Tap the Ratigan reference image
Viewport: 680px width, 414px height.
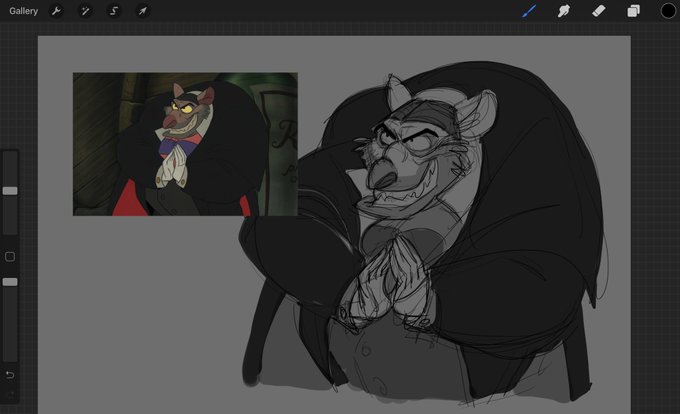click(x=185, y=144)
